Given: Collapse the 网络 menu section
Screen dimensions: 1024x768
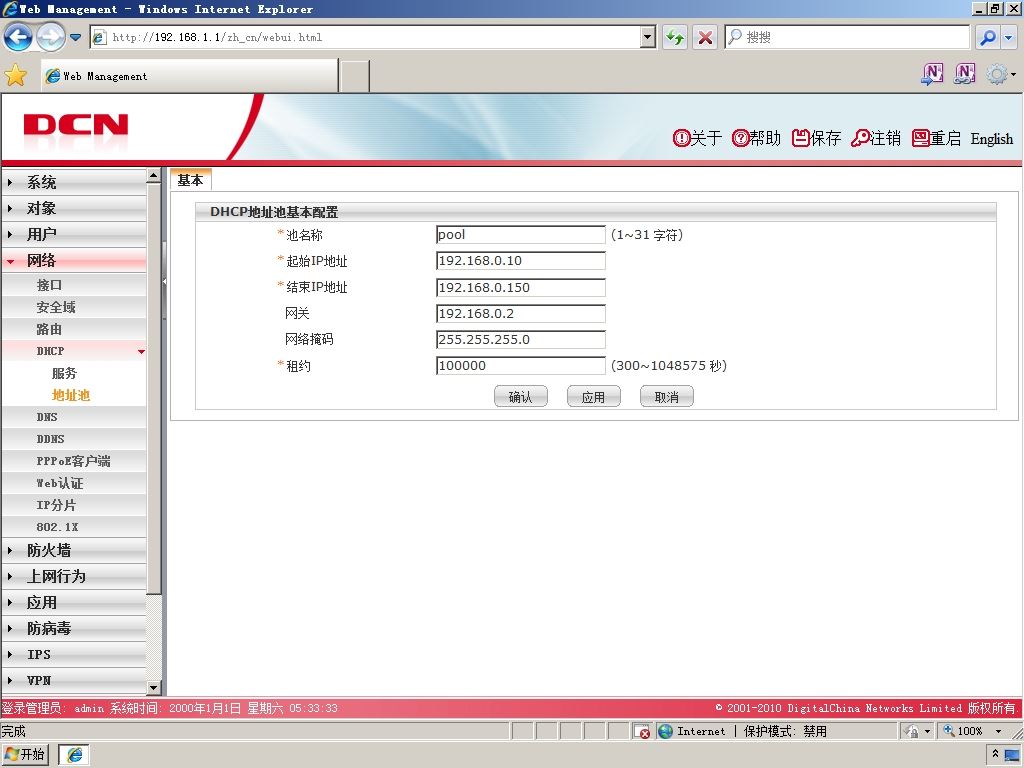Looking at the screenshot, I should pyautogui.click(x=74, y=261).
